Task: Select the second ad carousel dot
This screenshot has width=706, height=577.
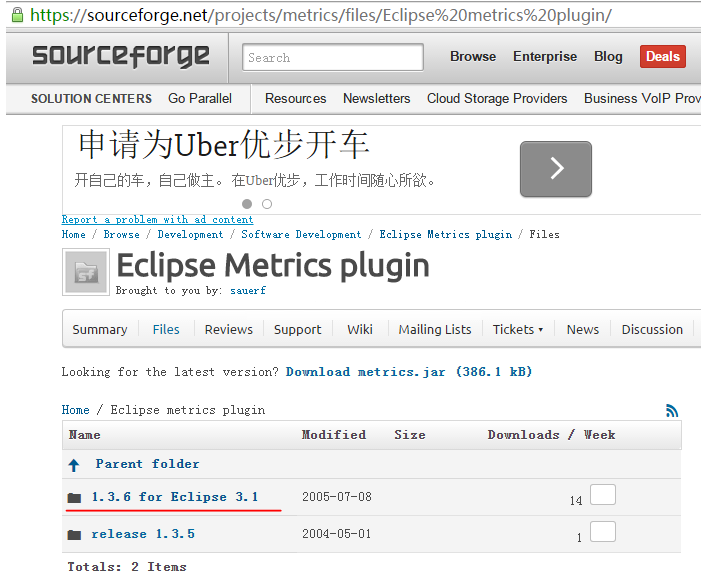Action: 267,204
